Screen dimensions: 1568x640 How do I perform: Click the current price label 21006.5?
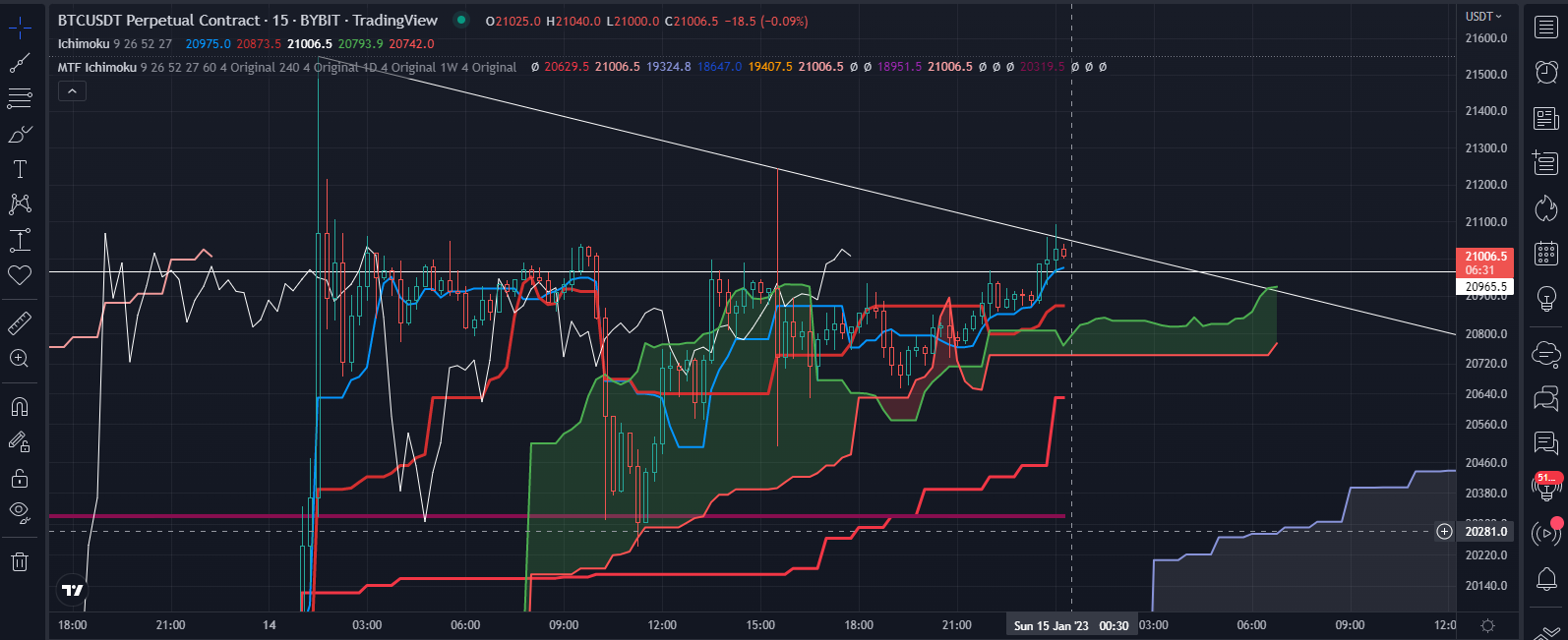(x=1484, y=262)
